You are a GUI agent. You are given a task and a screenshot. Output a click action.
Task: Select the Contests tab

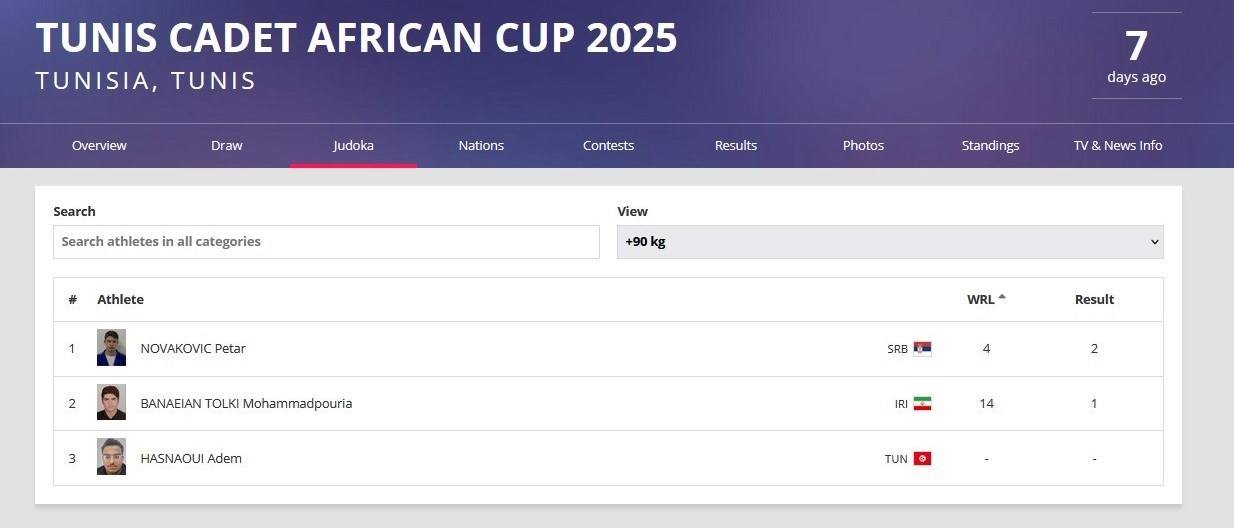(608, 146)
